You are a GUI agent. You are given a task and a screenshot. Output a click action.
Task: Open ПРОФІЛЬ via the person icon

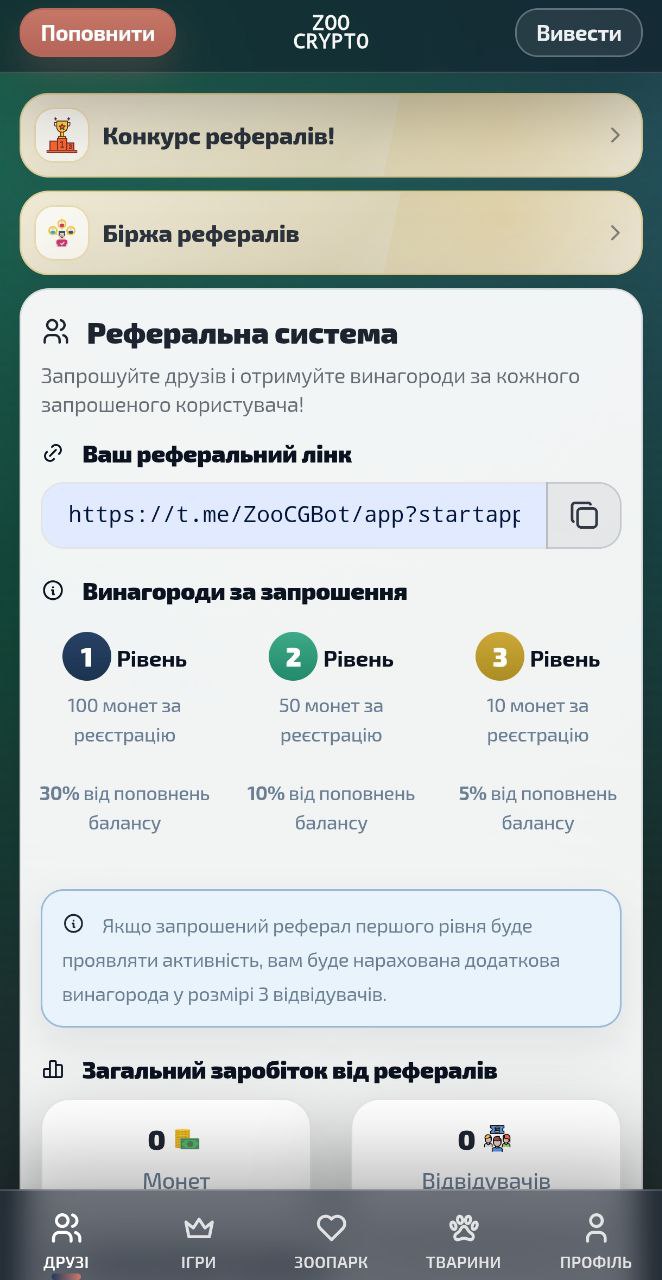(x=596, y=1226)
